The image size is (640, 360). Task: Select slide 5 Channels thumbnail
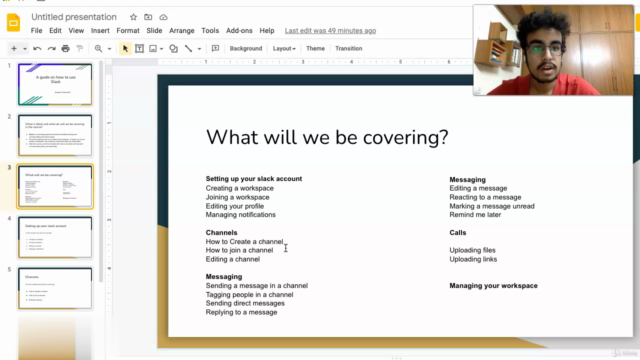click(x=55, y=288)
